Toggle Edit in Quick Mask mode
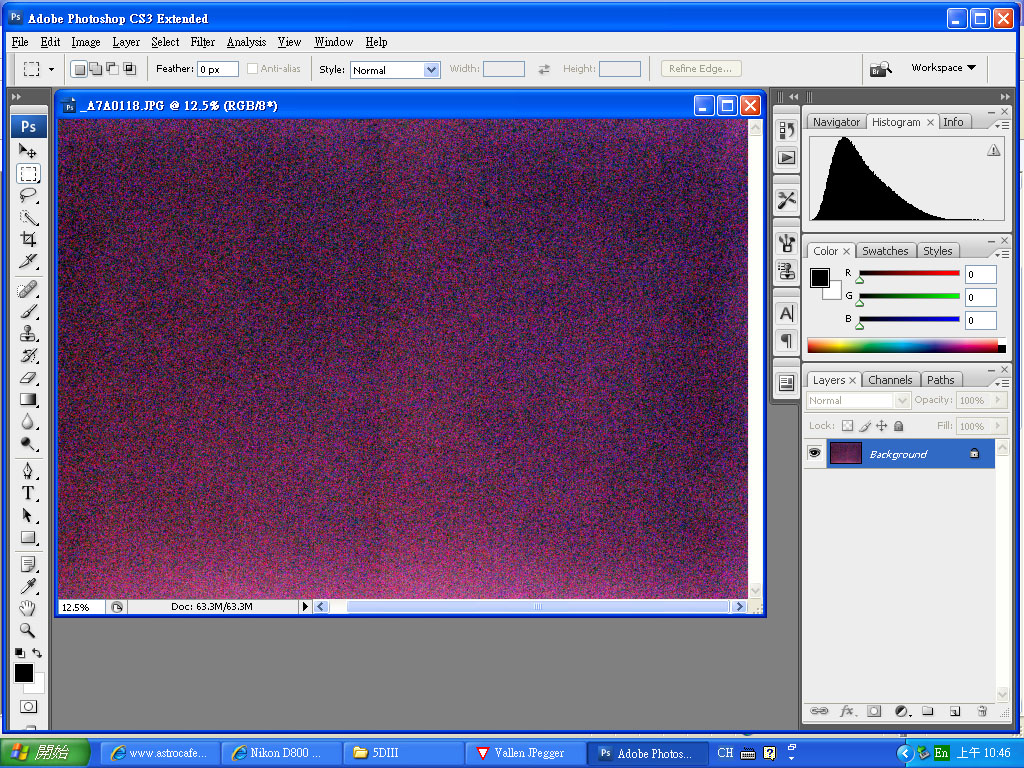1024x768 pixels. [28, 706]
